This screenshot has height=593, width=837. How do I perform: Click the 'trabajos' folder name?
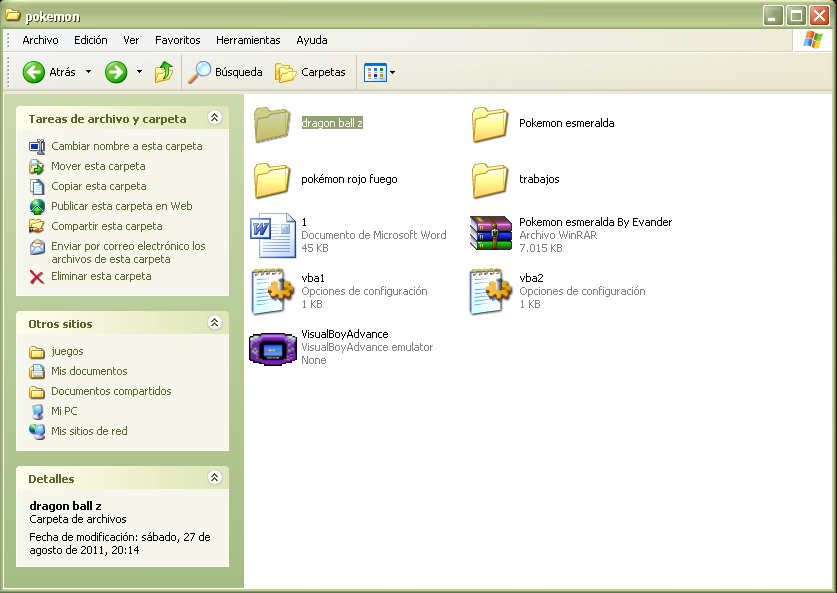point(539,179)
